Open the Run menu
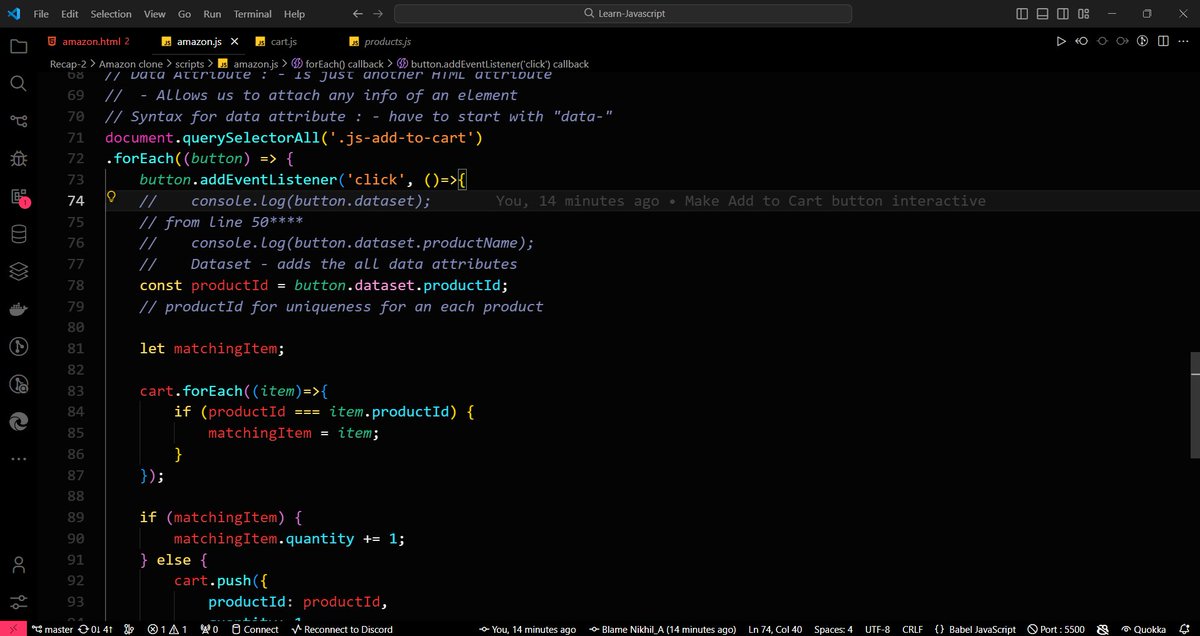 click(x=212, y=14)
